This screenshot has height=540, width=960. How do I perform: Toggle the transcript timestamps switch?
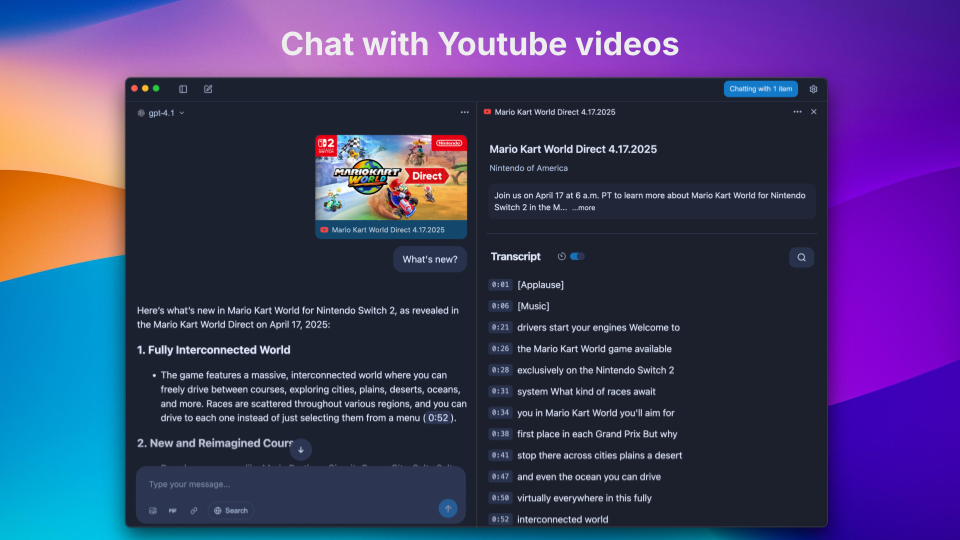pyautogui.click(x=577, y=257)
